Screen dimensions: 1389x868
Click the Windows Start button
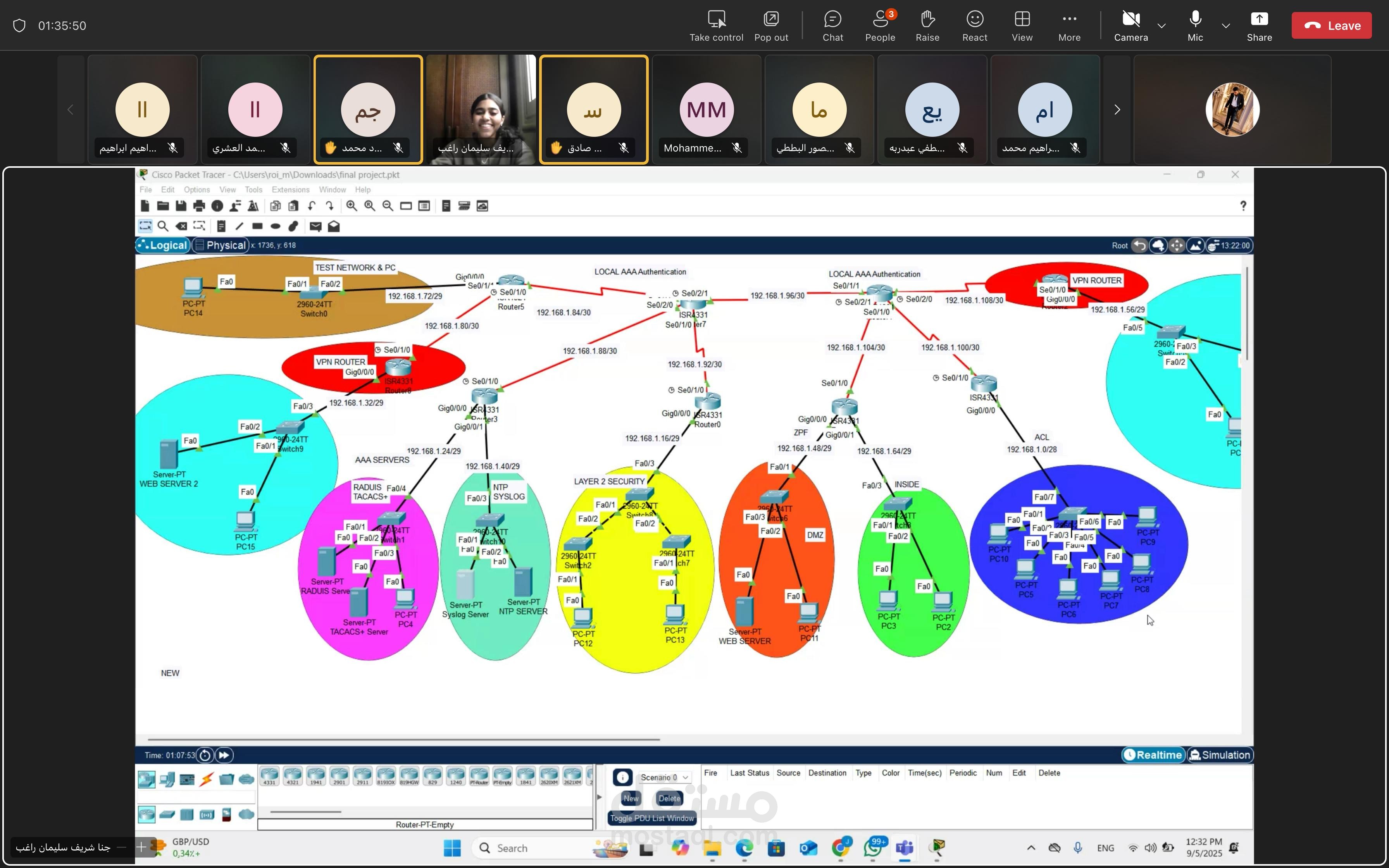click(452, 848)
